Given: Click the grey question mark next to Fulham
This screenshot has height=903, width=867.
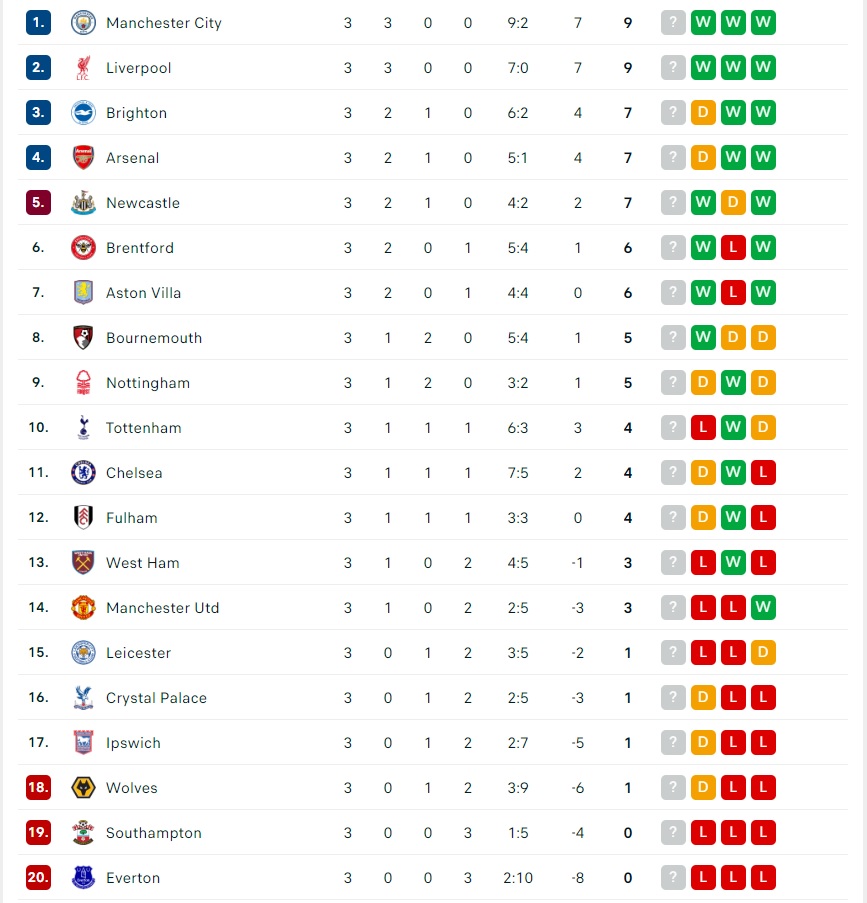Looking at the screenshot, I should pyautogui.click(x=673, y=518).
